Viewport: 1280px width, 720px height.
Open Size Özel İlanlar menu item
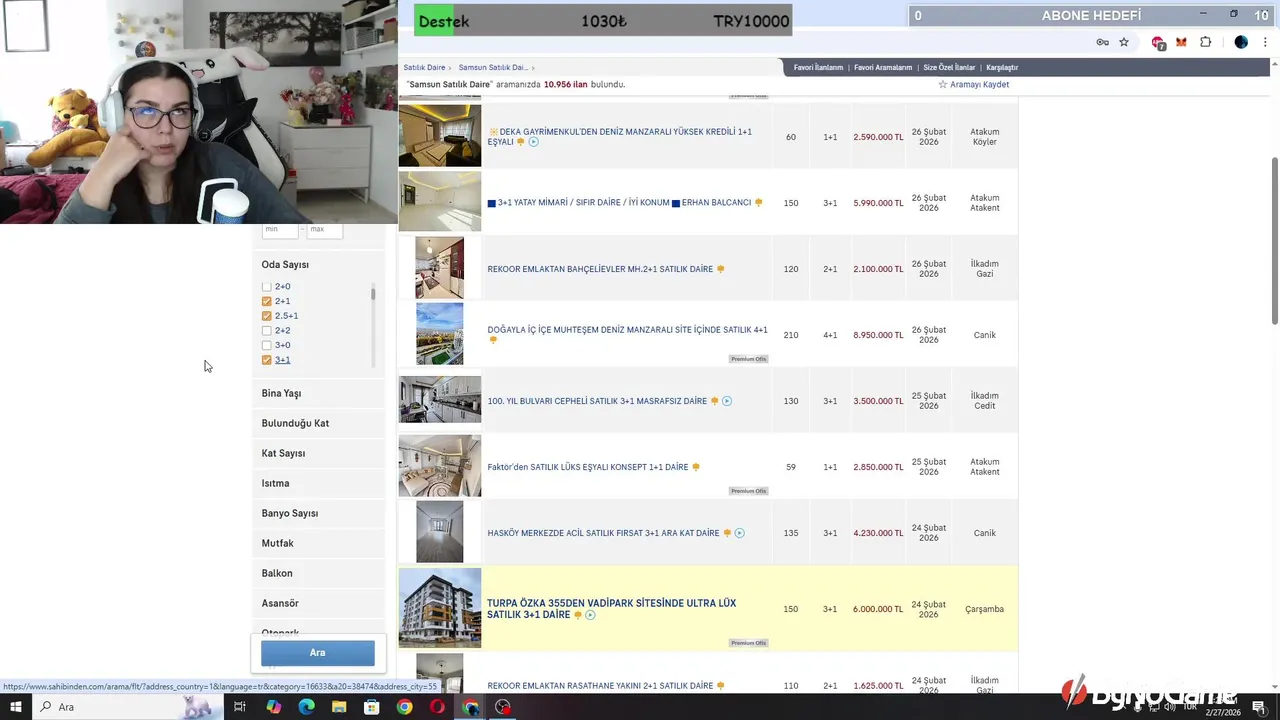[x=949, y=68]
